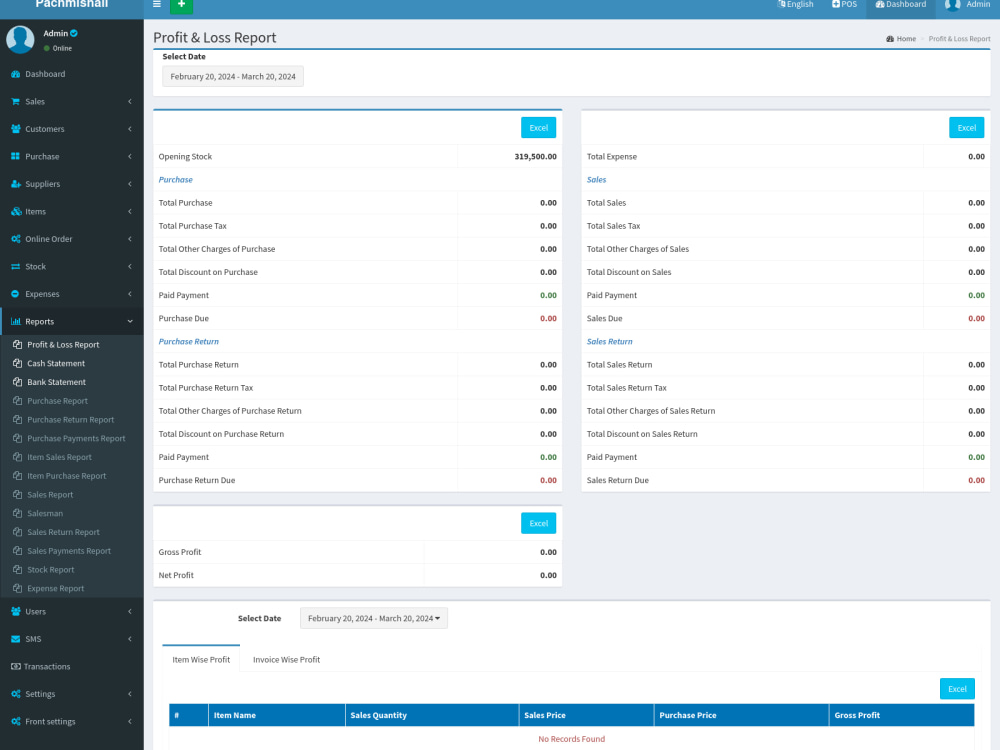1000x750 pixels.
Task: Open Purchase Report from Reports submenu
Action: (x=57, y=401)
